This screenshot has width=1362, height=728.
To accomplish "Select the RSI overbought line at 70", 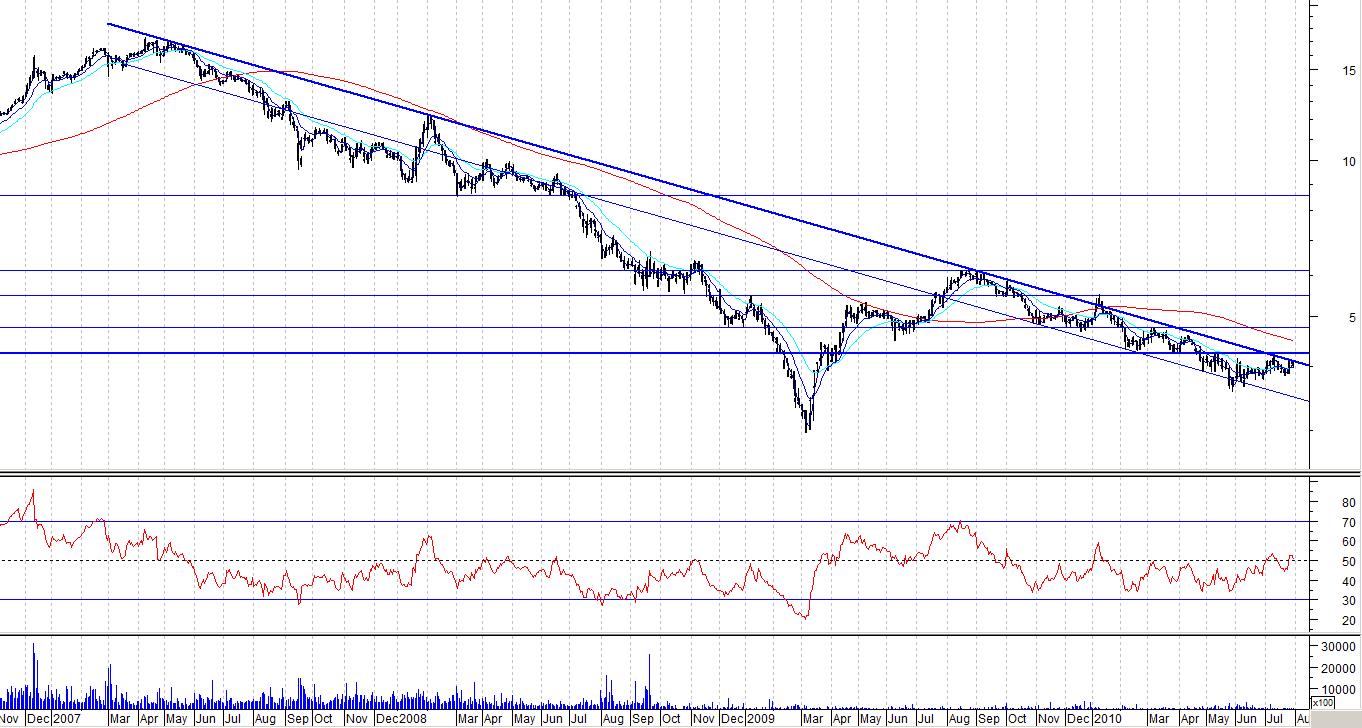I will click(x=654, y=521).
